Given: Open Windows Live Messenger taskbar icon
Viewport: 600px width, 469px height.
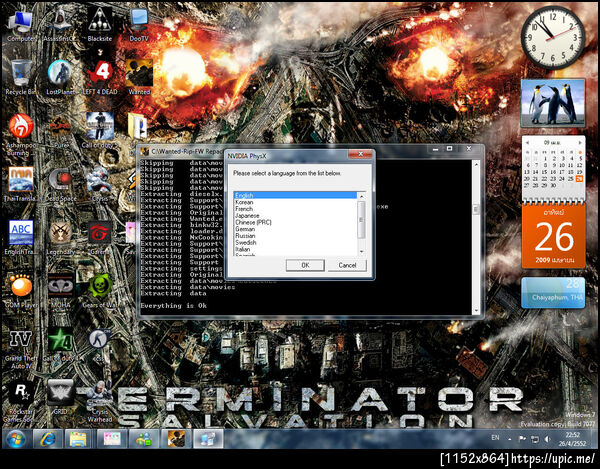Looking at the screenshot, I should point(143,439).
